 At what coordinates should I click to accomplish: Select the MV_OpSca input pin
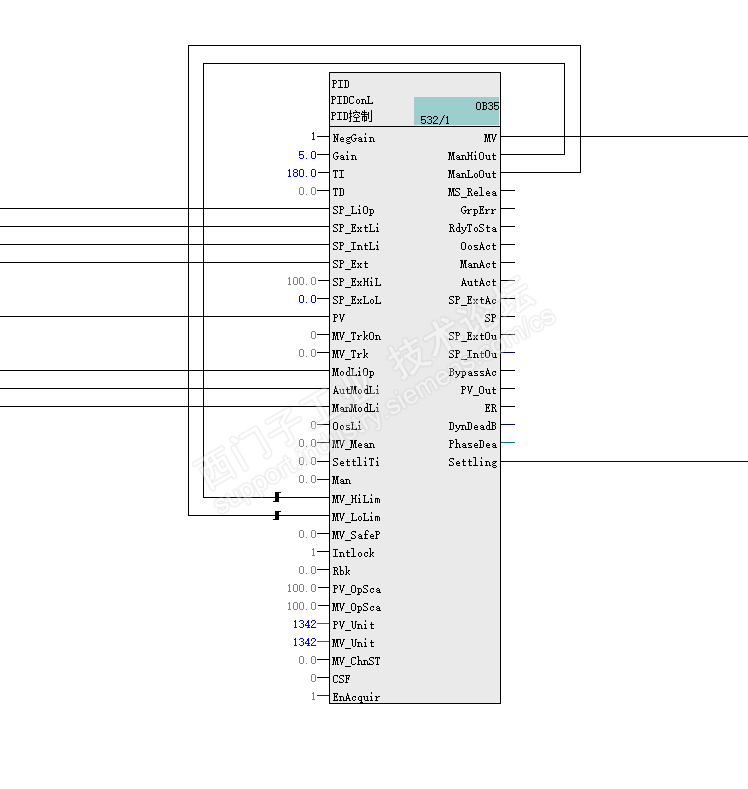[357, 607]
